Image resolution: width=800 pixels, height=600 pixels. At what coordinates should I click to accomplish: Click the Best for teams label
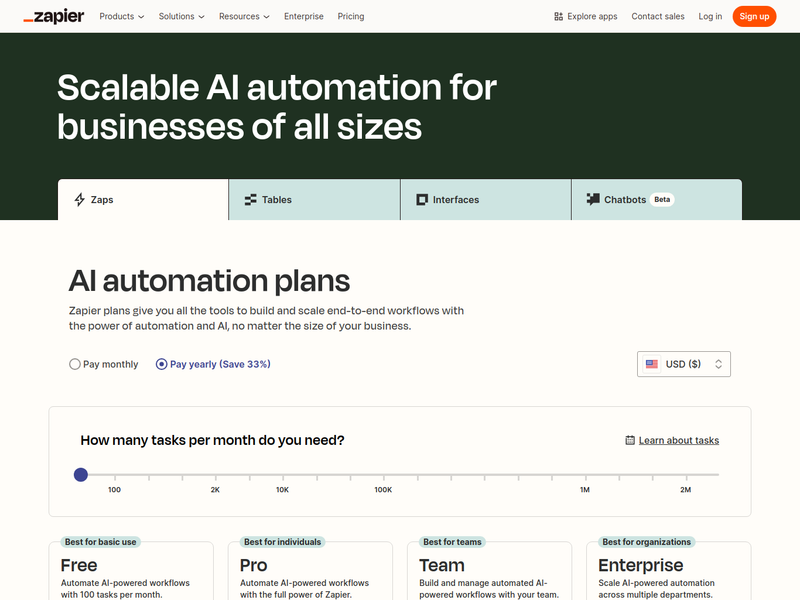tap(452, 542)
